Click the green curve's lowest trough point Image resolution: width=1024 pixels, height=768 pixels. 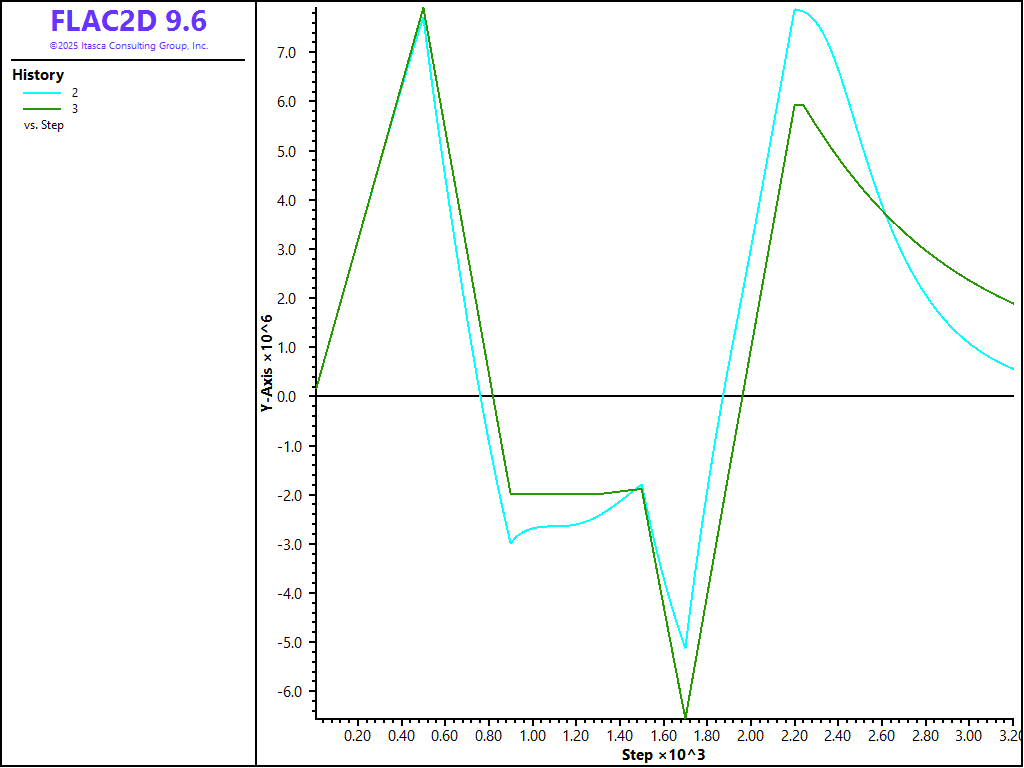click(685, 716)
